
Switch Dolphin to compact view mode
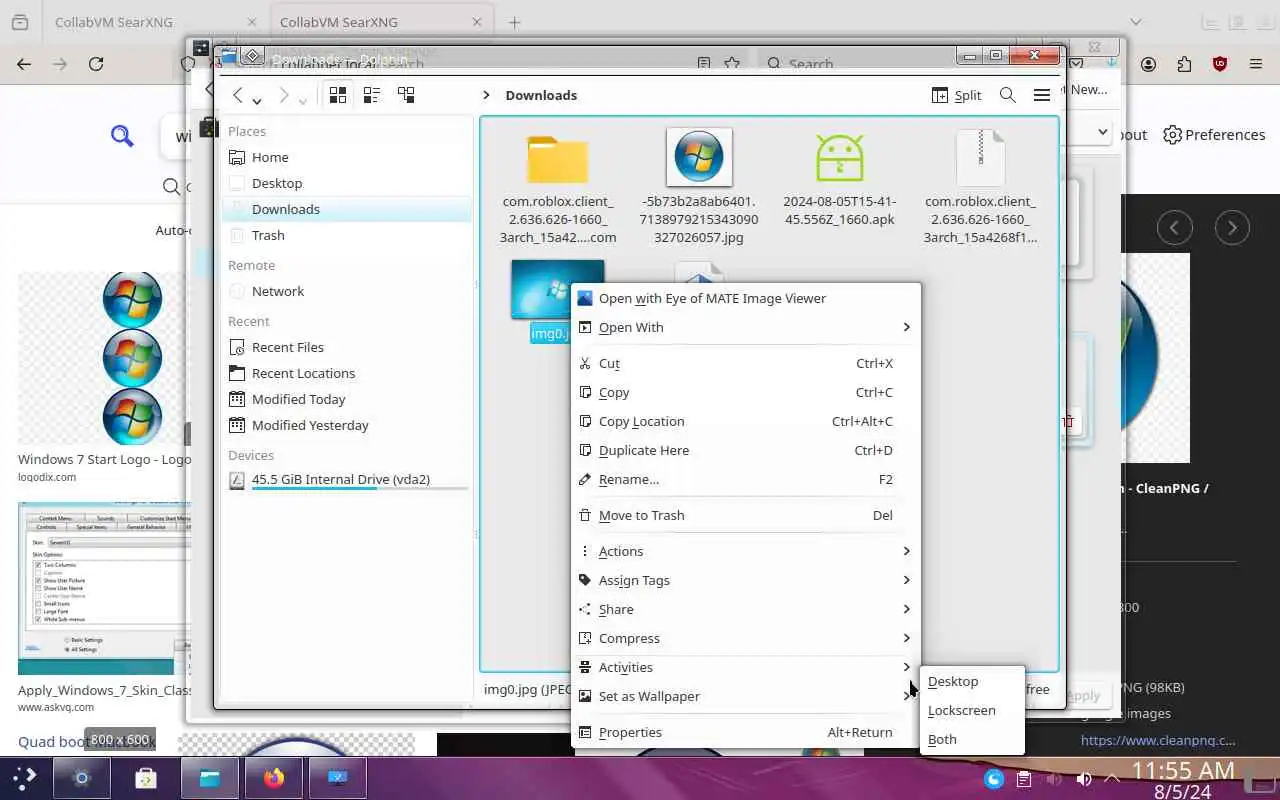[x=371, y=95]
